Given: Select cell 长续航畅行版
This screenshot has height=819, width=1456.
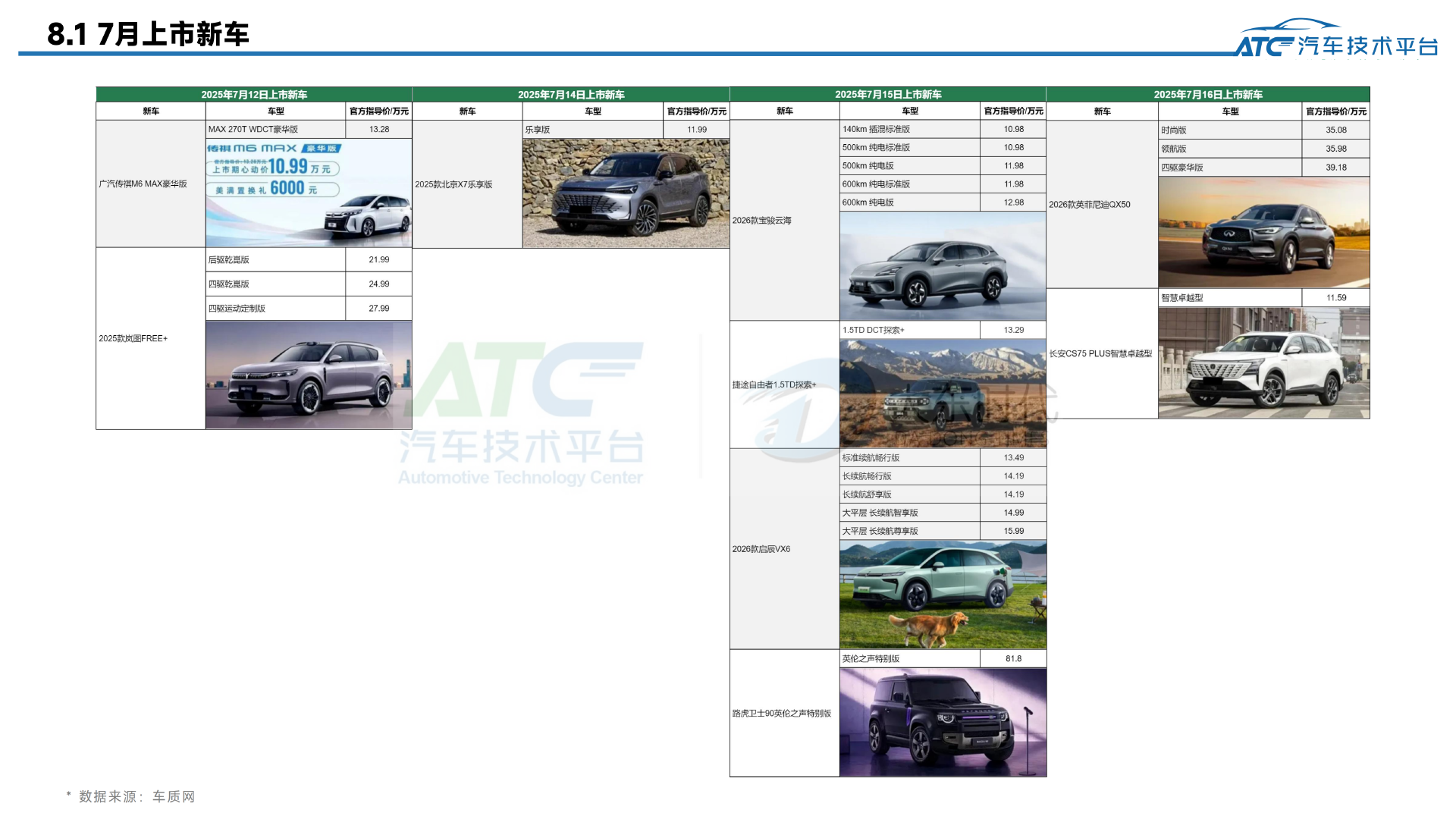Looking at the screenshot, I should pos(910,476).
